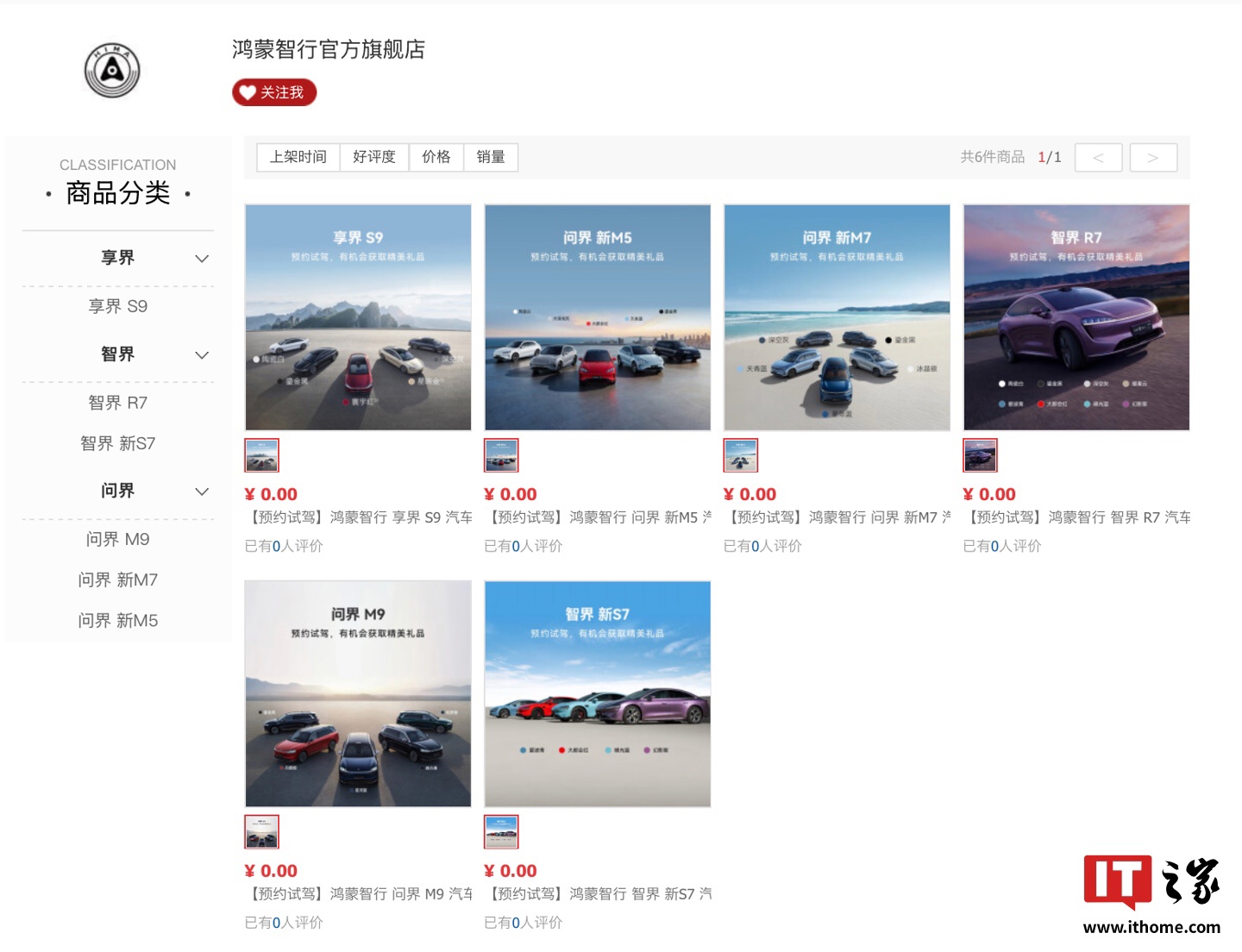Select 问界 新M7 in sidebar
The width and height of the screenshot is (1242, 952).
(118, 579)
